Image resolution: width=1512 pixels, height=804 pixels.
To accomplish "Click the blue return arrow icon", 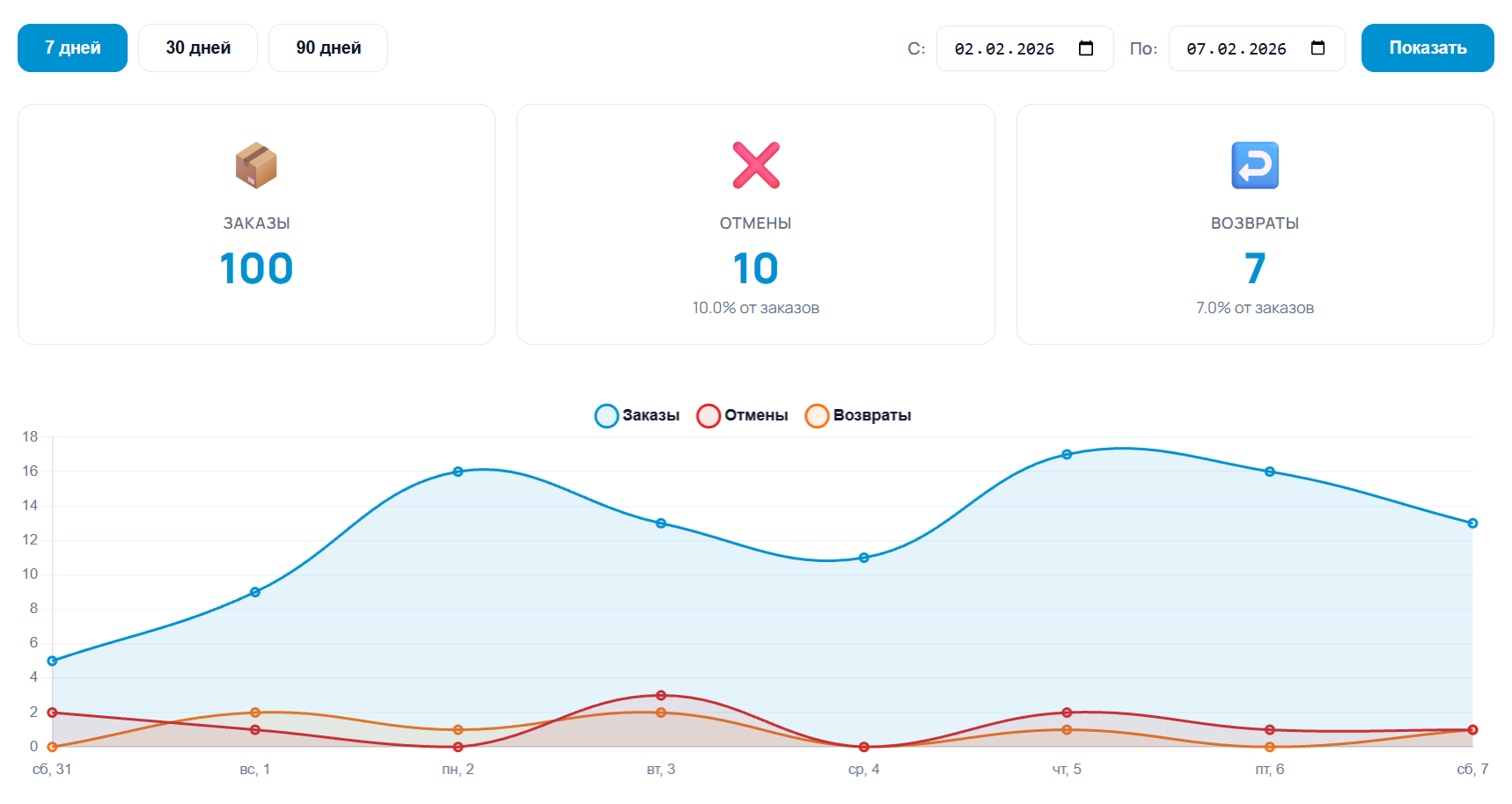I will [1254, 165].
